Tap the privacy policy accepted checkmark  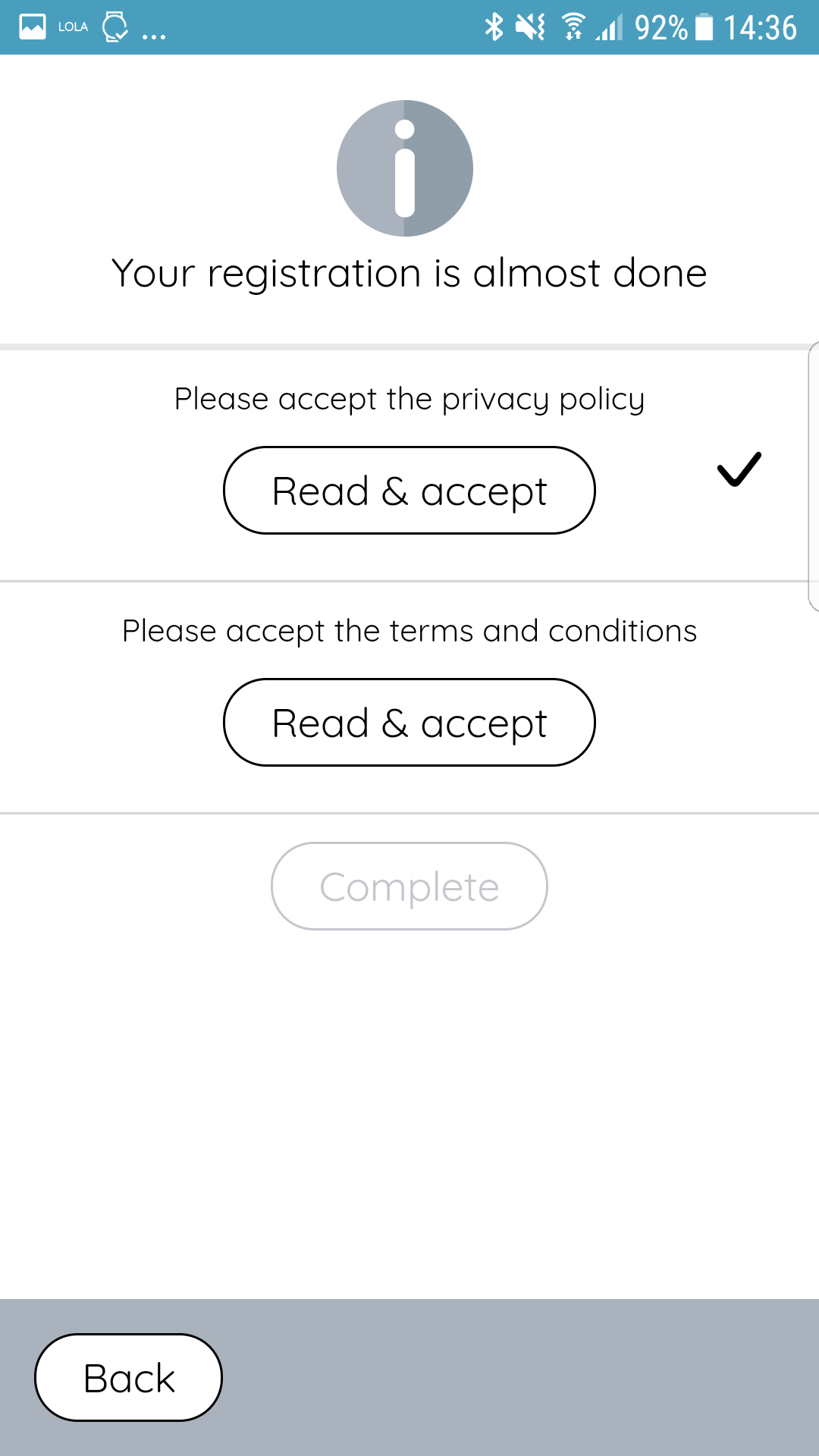coord(739,469)
